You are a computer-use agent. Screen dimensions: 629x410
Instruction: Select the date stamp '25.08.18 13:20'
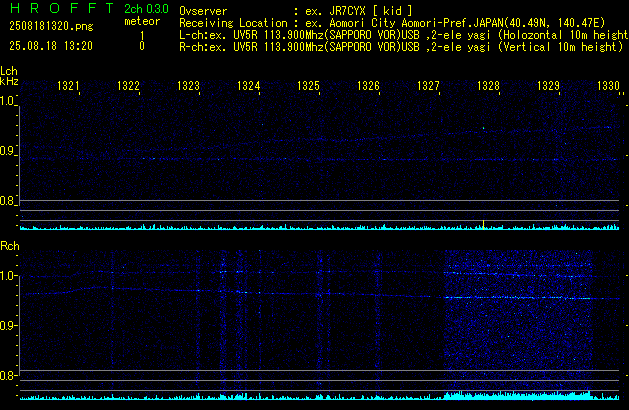pos(51,46)
